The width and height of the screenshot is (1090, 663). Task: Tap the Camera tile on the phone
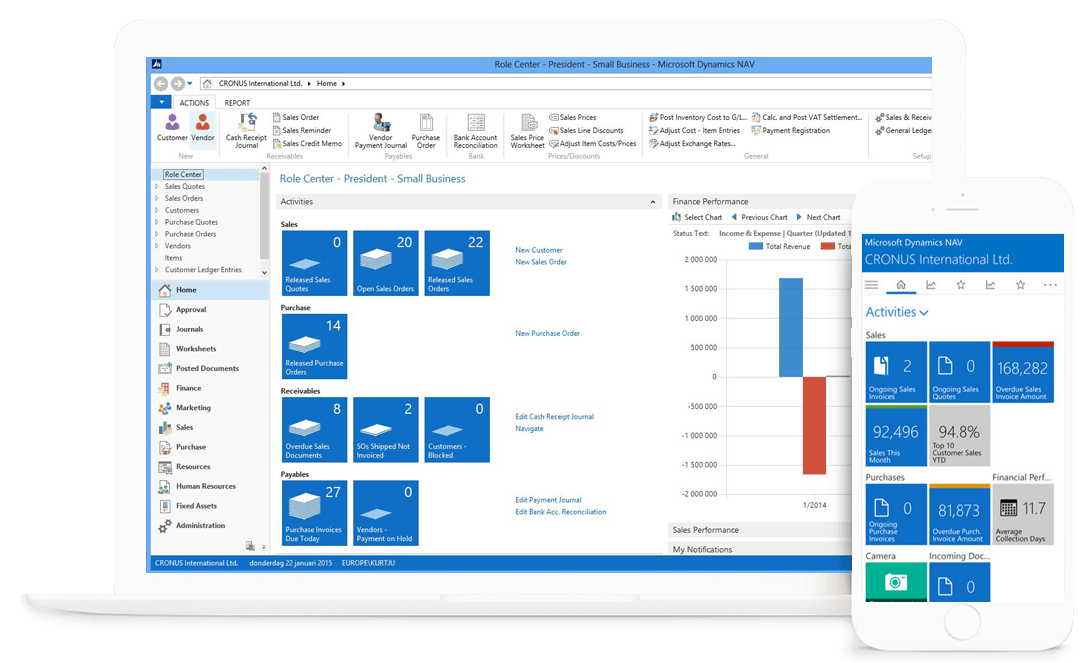point(896,582)
